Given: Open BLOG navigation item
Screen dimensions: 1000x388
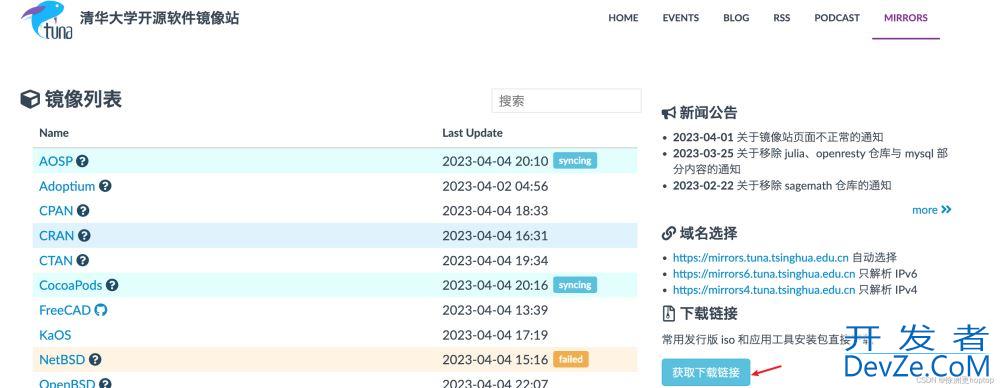Looking at the screenshot, I should (736, 18).
